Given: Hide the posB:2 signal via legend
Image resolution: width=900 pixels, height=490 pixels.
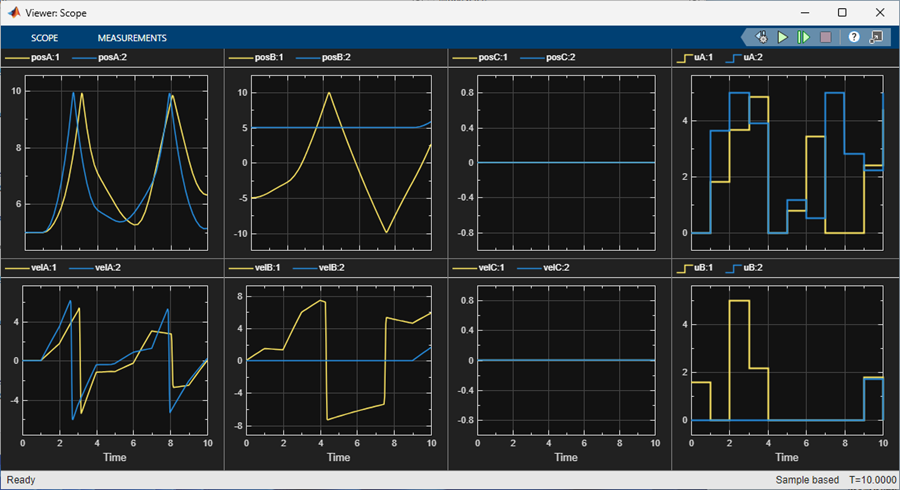Looking at the screenshot, I should 337,58.
